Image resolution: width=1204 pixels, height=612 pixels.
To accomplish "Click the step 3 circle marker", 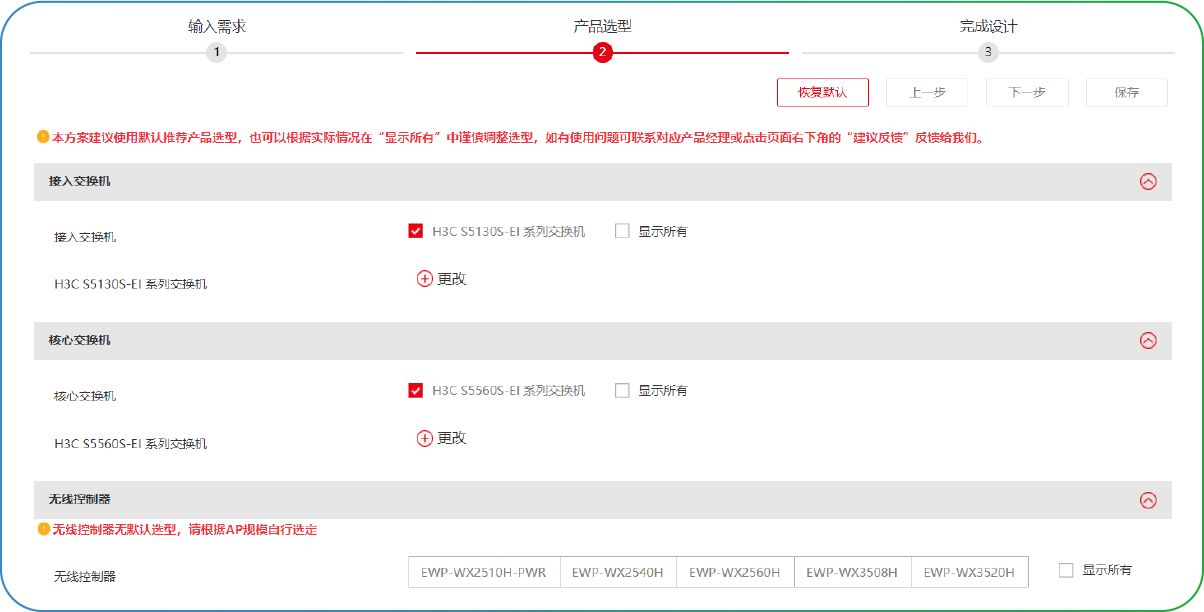I will 988,53.
